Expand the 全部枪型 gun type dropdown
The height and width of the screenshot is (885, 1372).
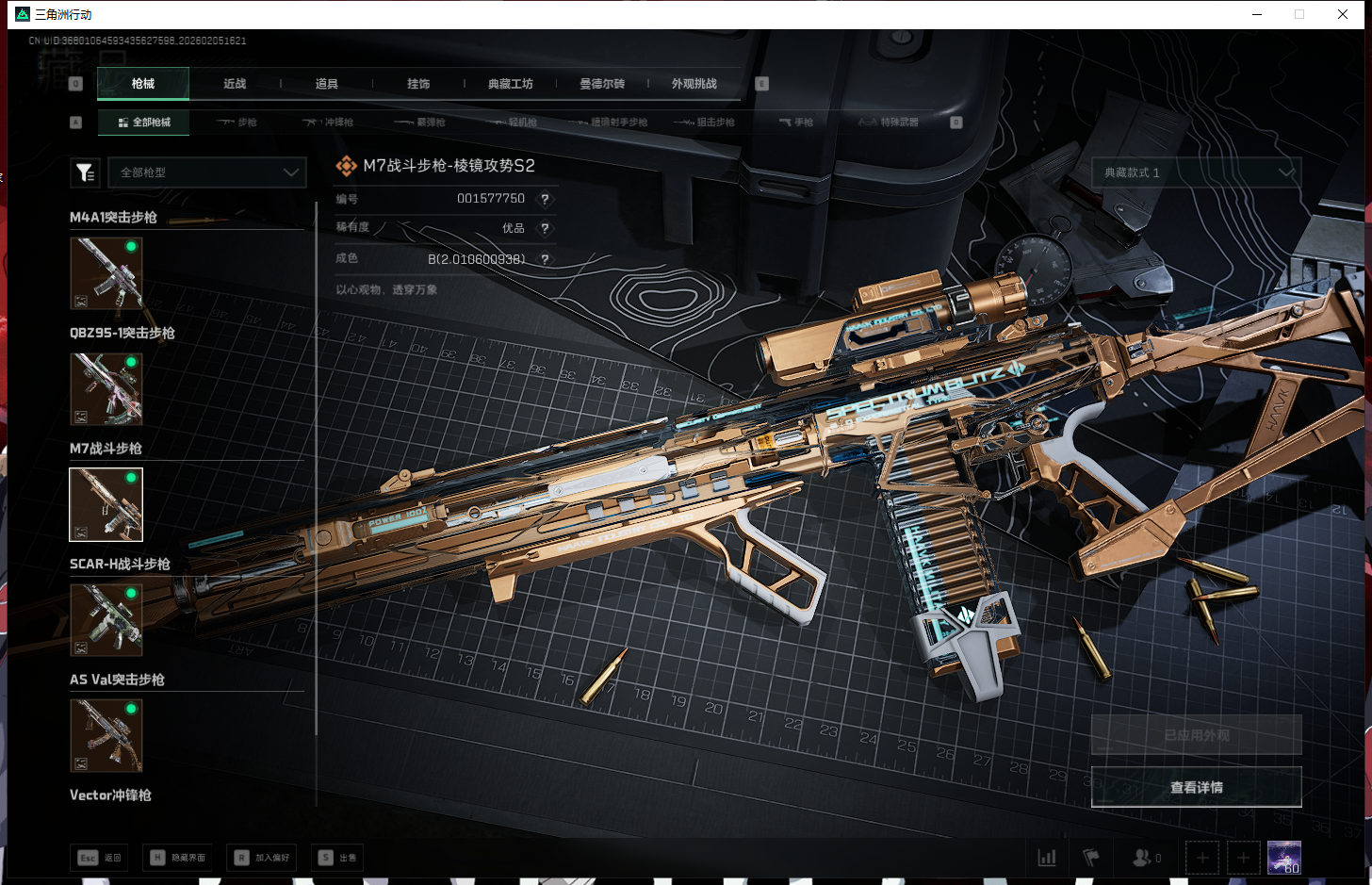pos(207,172)
